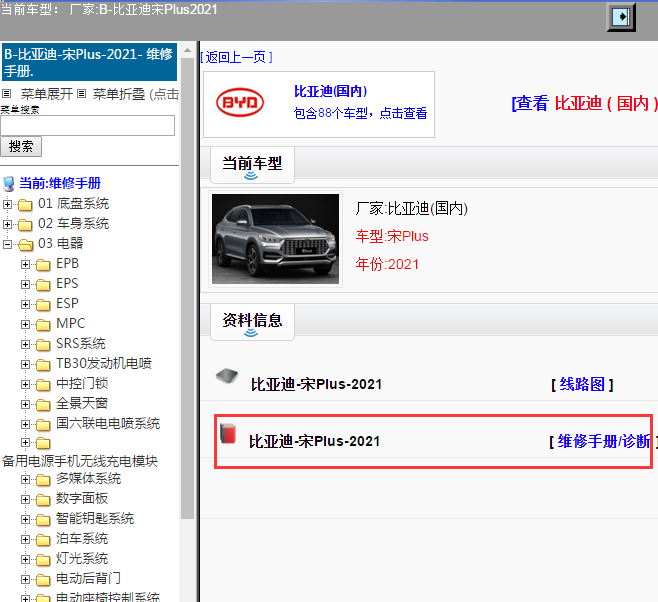Expand the SRS系统 node
This screenshot has width=658, height=602.
(25, 344)
